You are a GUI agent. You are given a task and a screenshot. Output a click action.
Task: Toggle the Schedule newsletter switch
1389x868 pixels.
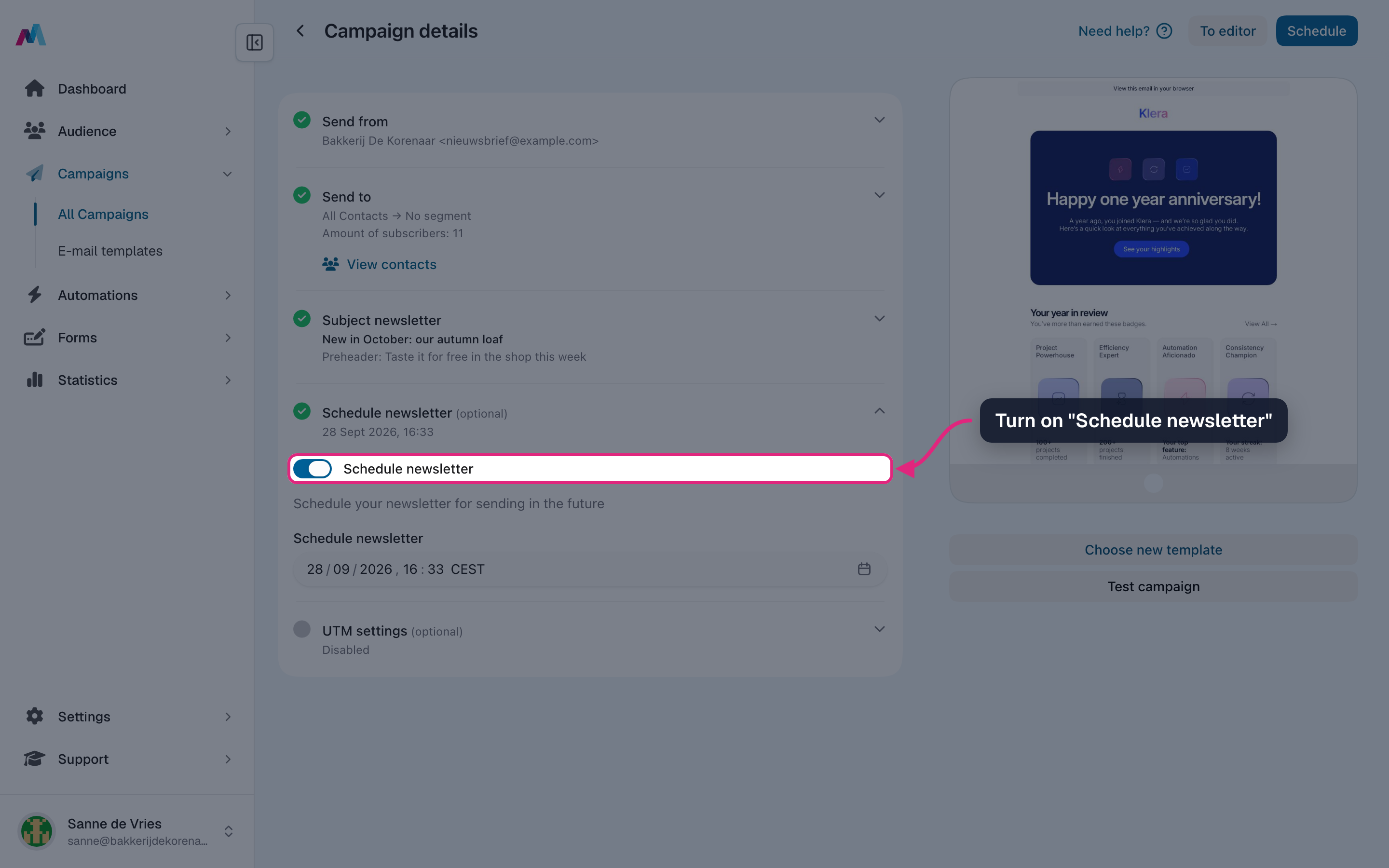pyautogui.click(x=312, y=469)
